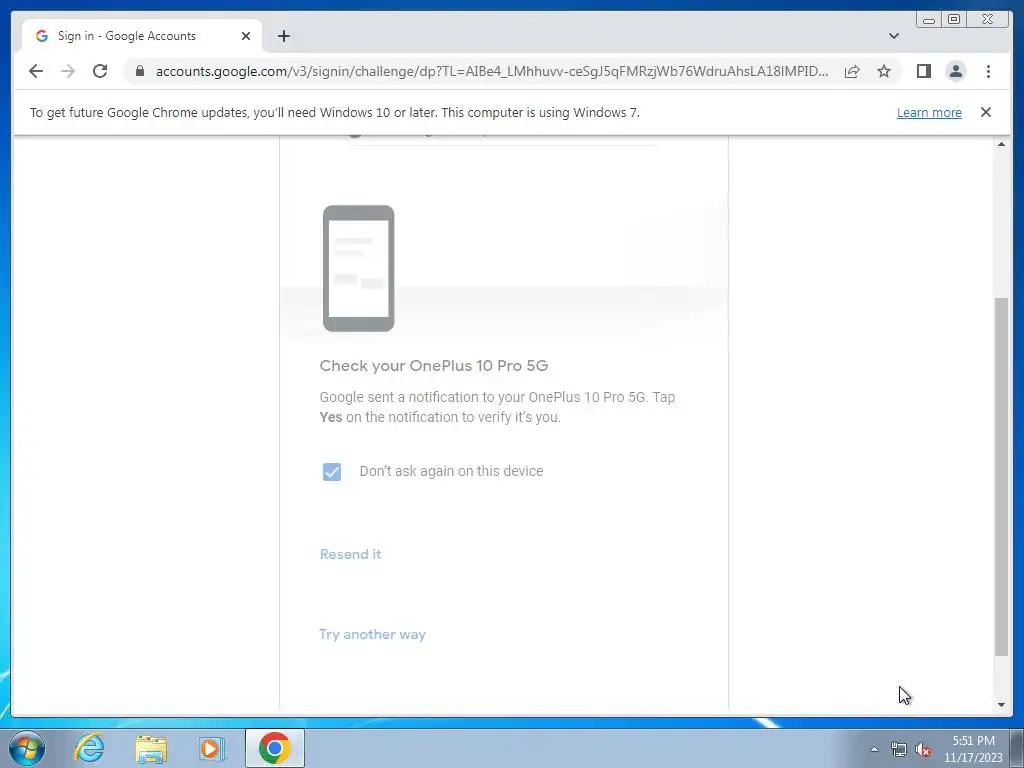Click the Resend it link

[x=351, y=554]
